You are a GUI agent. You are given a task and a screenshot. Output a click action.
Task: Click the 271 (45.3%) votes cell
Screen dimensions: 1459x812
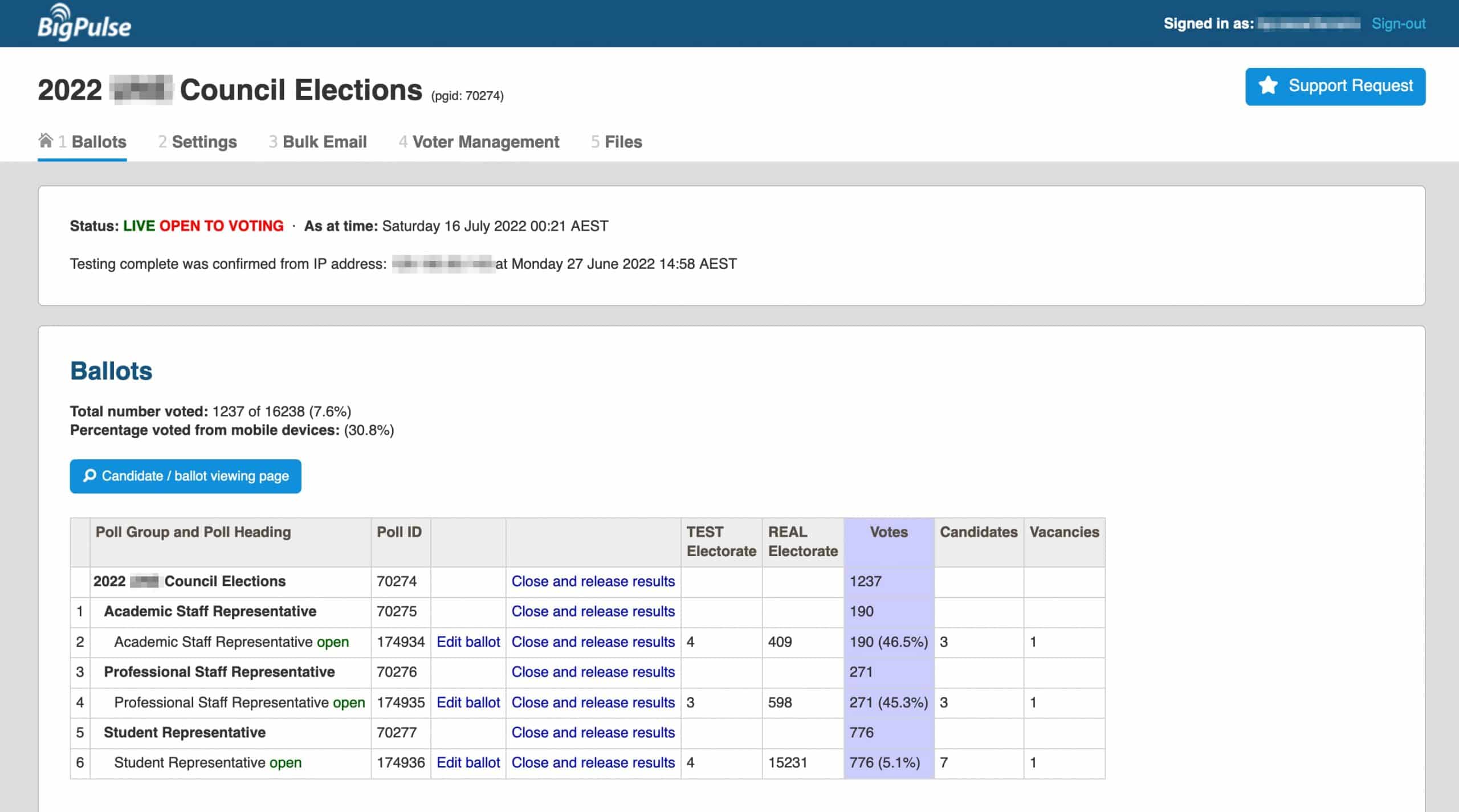coord(889,703)
